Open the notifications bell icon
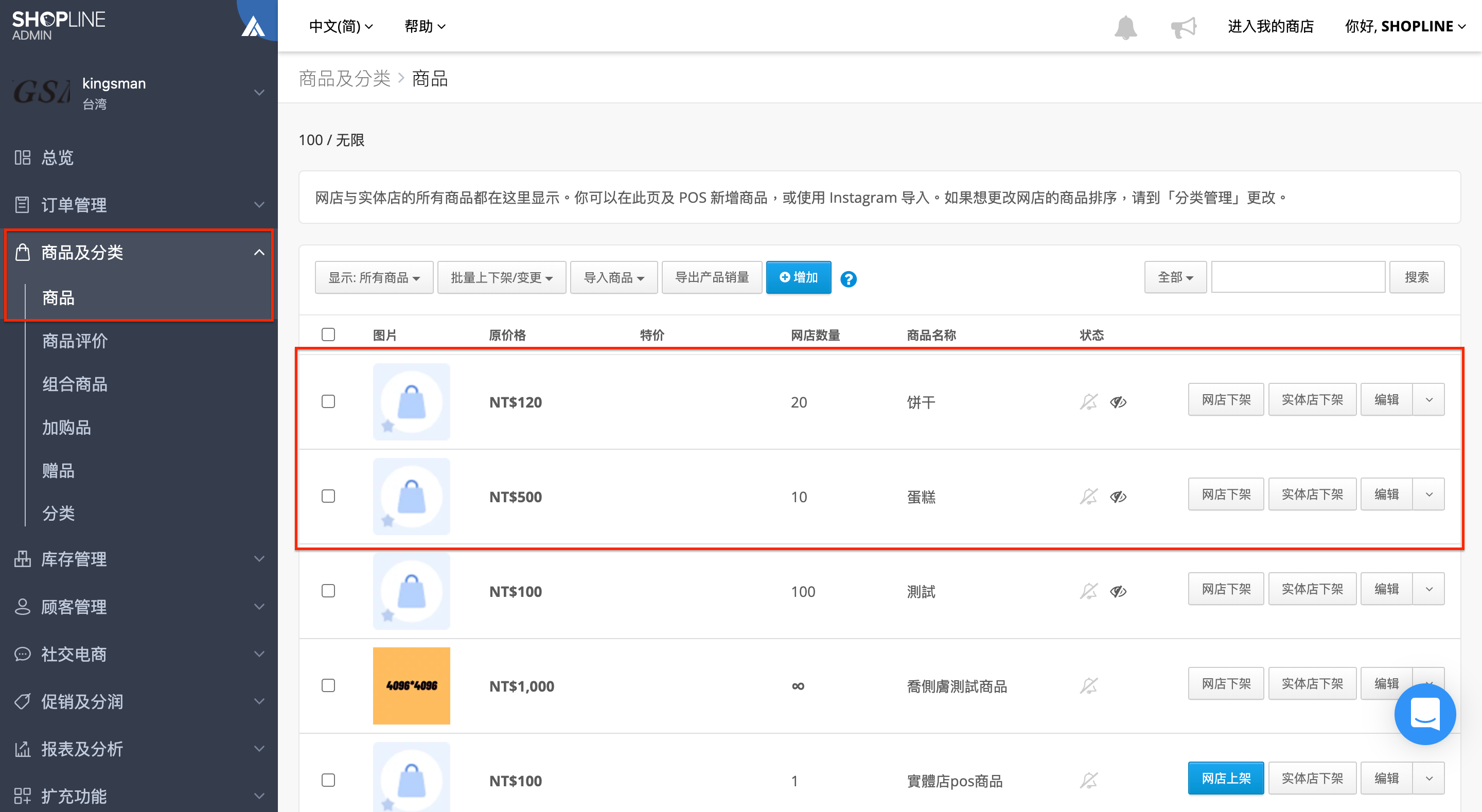The width and height of the screenshot is (1482, 812). coord(1125,27)
